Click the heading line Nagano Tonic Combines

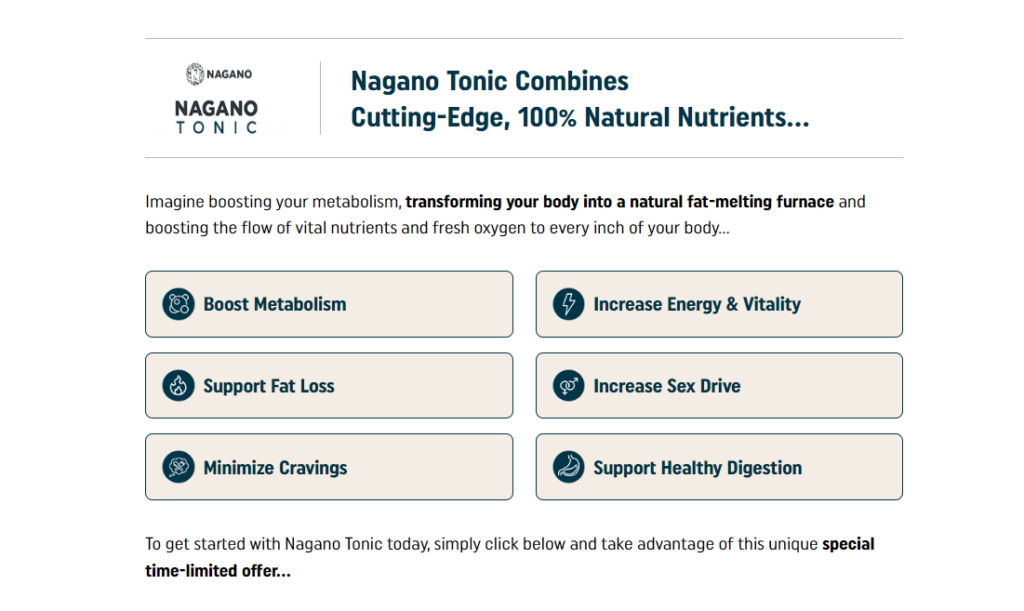point(490,82)
